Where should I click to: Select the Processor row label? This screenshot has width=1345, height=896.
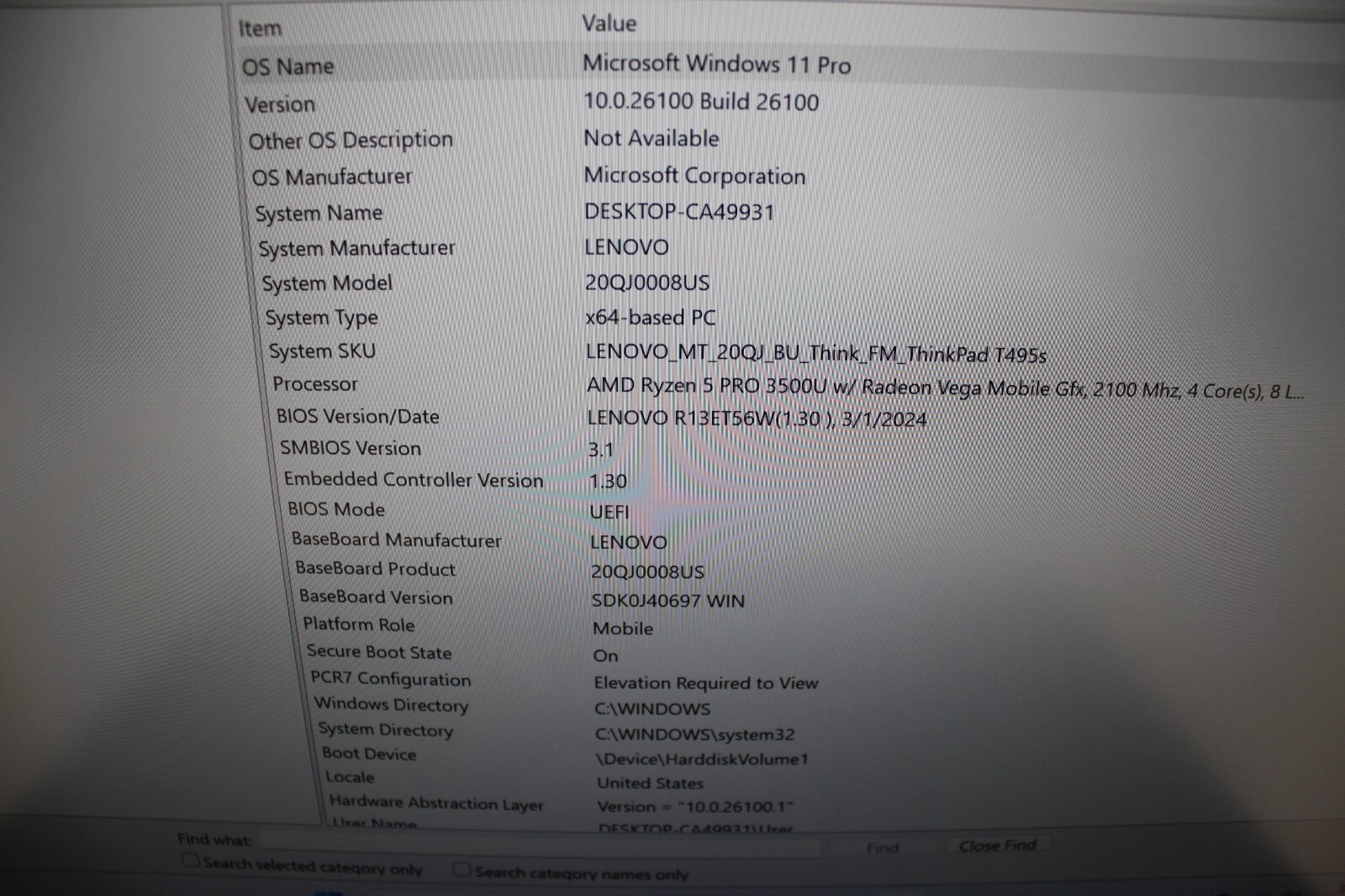click(x=315, y=384)
